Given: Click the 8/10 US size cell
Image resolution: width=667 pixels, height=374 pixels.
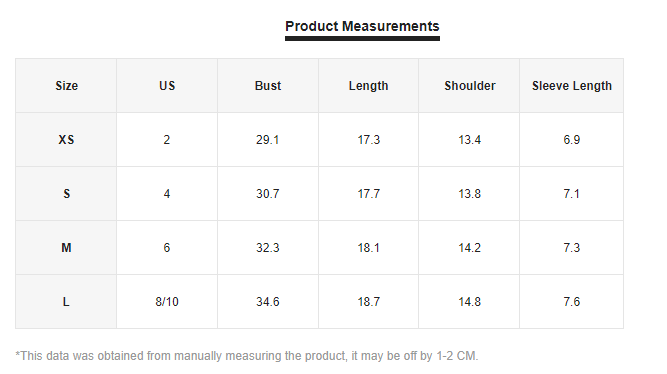Looking at the screenshot, I should 167,302.
